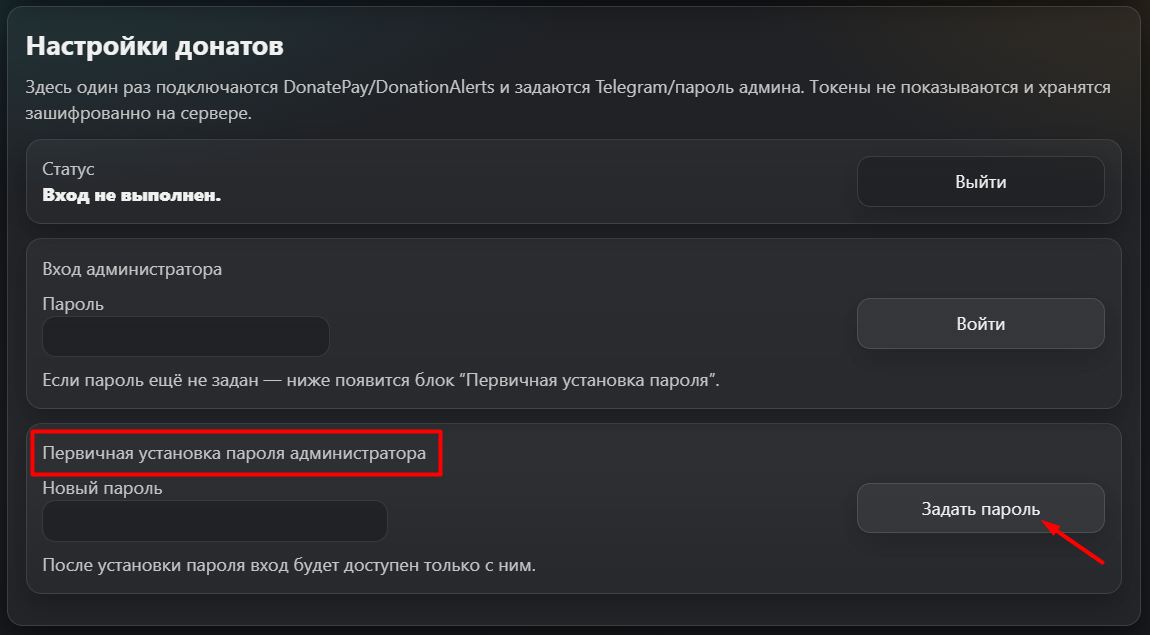Viewport: 1150px width, 635px height.
Task: Click the Первичная установка пароля администратора title
Action: click(x=234, y=453)
